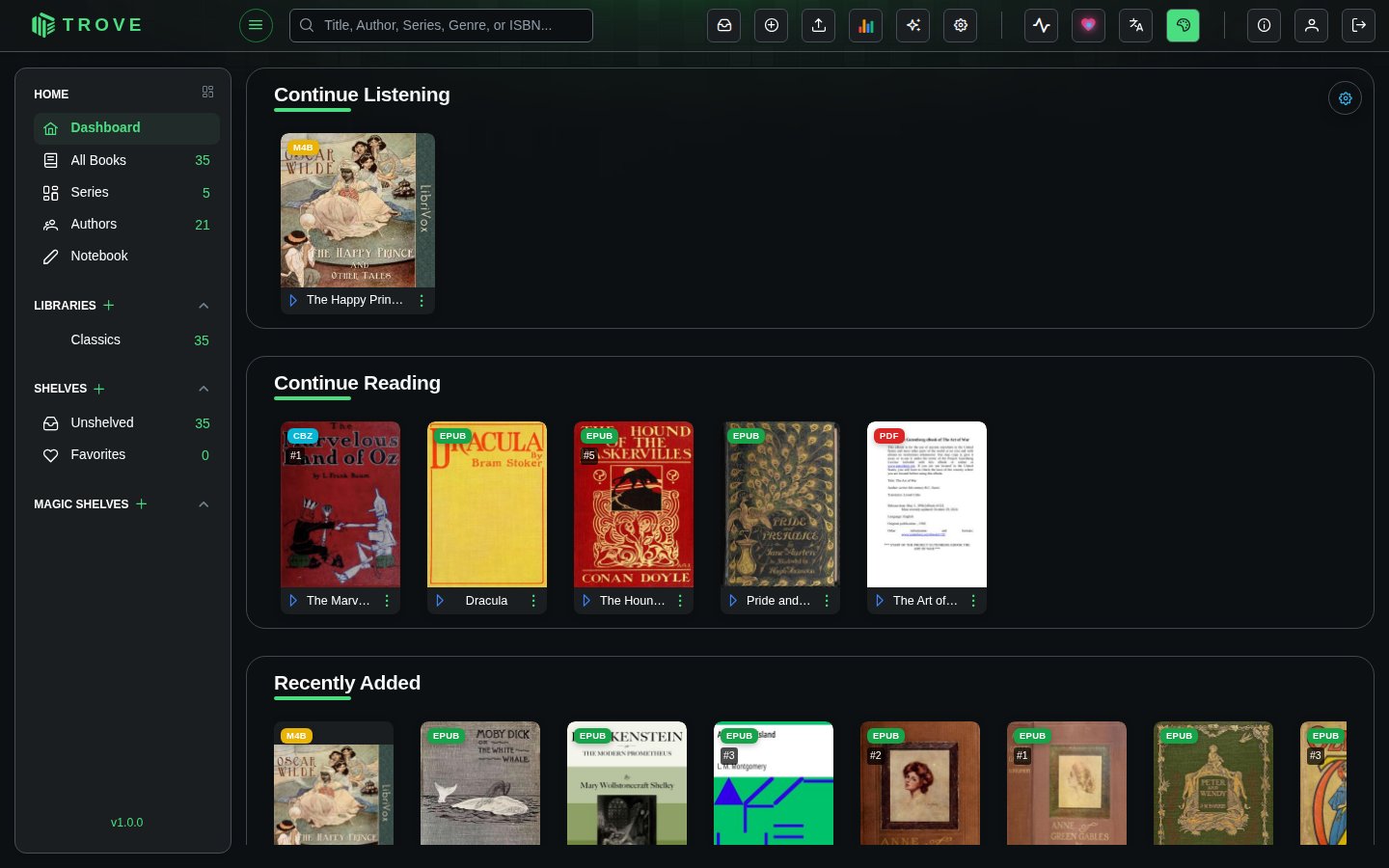The width and height of the screenshot is (1389, 868).
Task: Play The Happy Prince audiobook
Action: pyautogui.click(x=293, y=301)
